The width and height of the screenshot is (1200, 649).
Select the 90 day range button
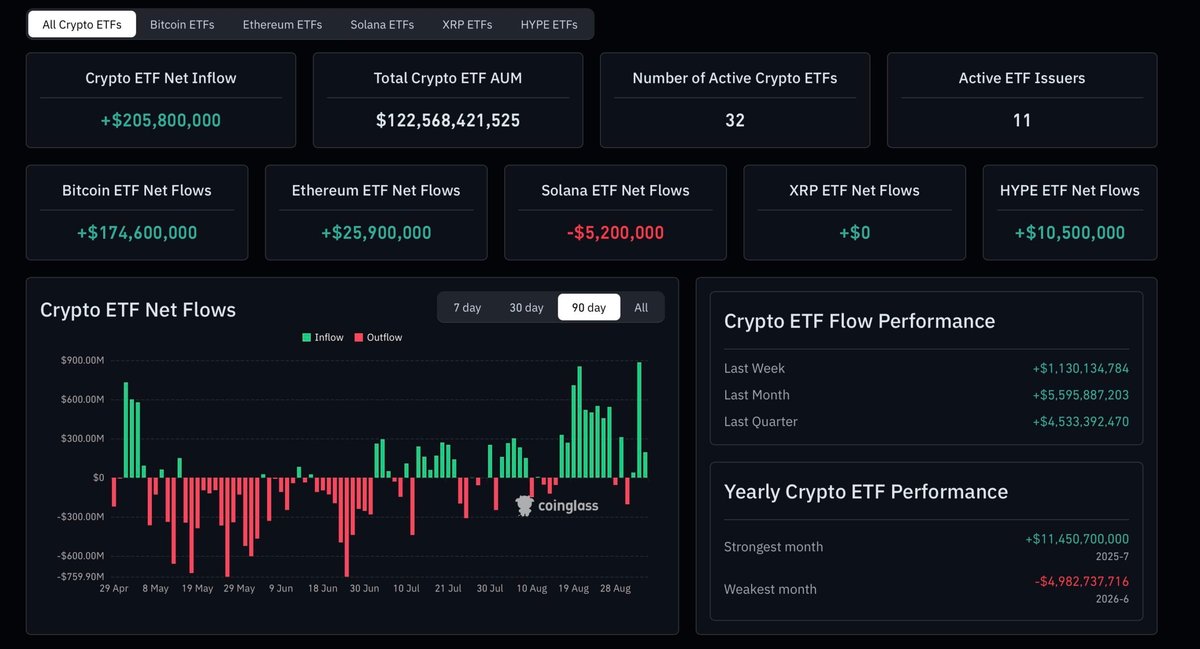pyautogui.click(x=589, y=307)
